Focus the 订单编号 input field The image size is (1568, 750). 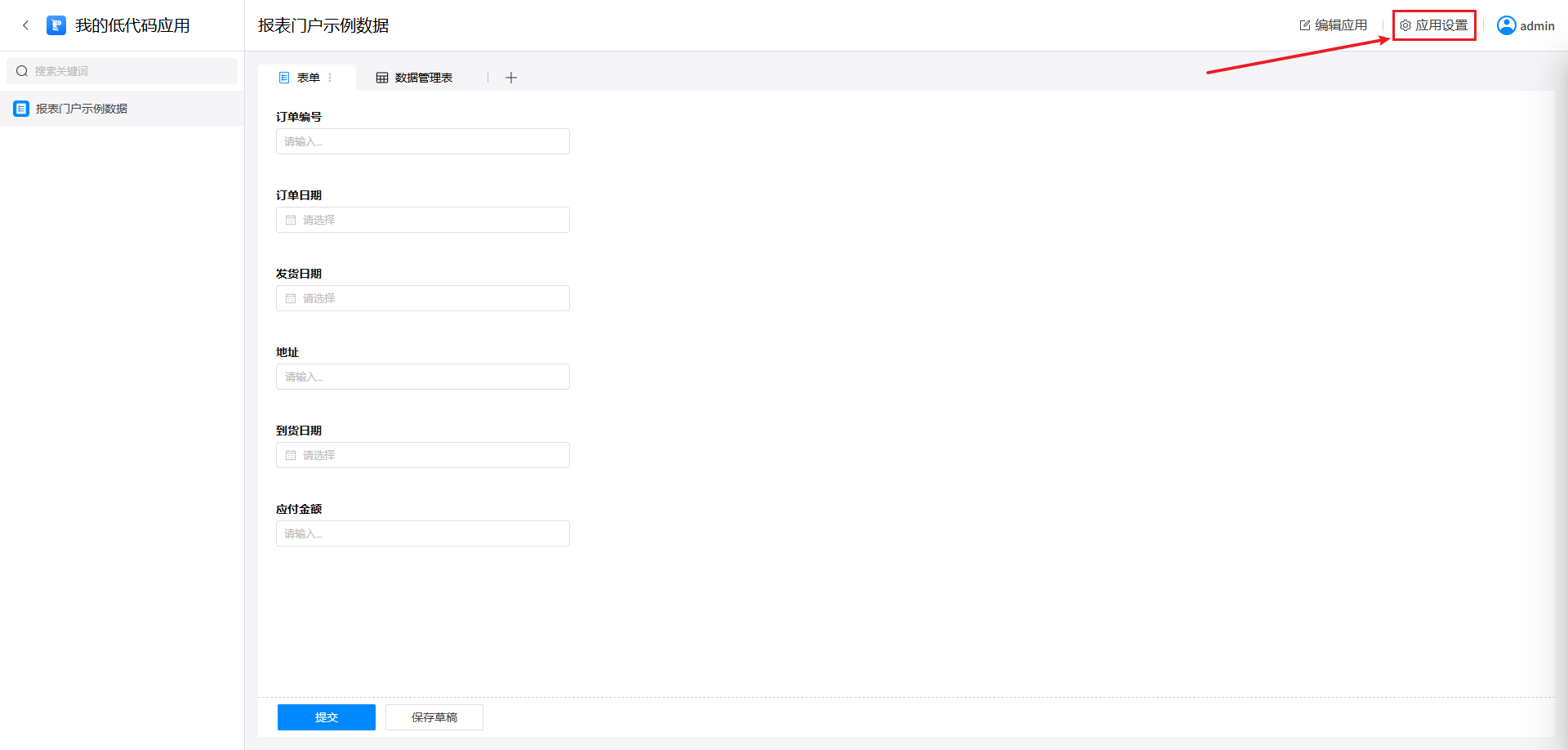tap(422, 141)
